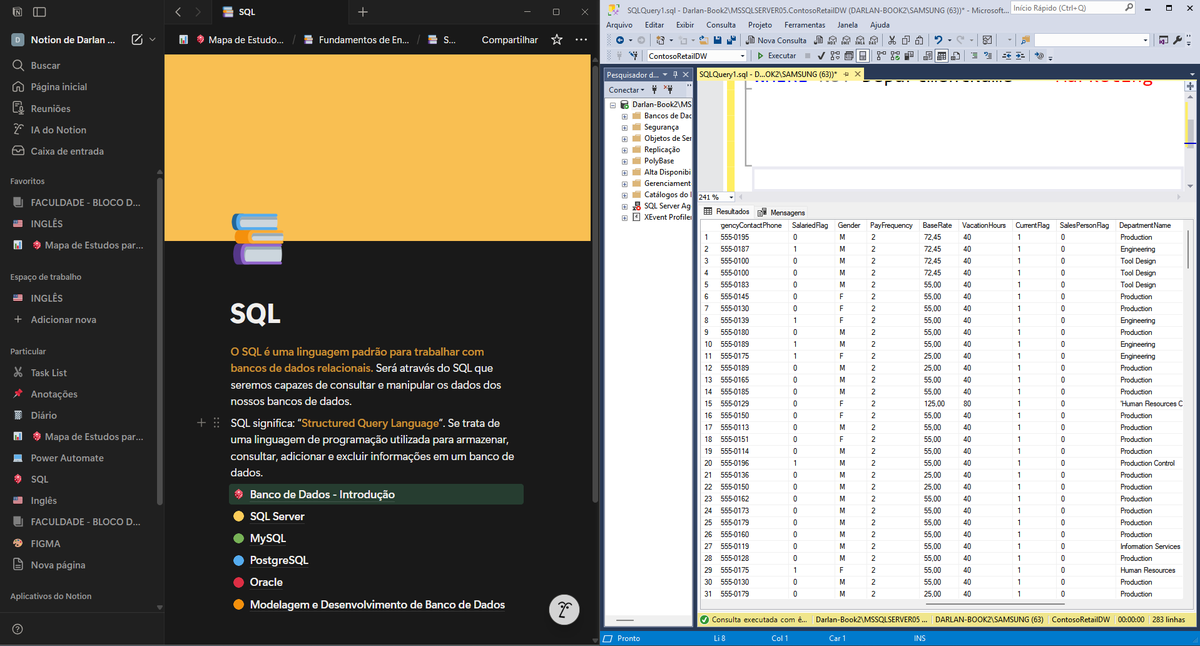
Task: Open Notion workspace switcher chevron
Action: click(152, 40)
